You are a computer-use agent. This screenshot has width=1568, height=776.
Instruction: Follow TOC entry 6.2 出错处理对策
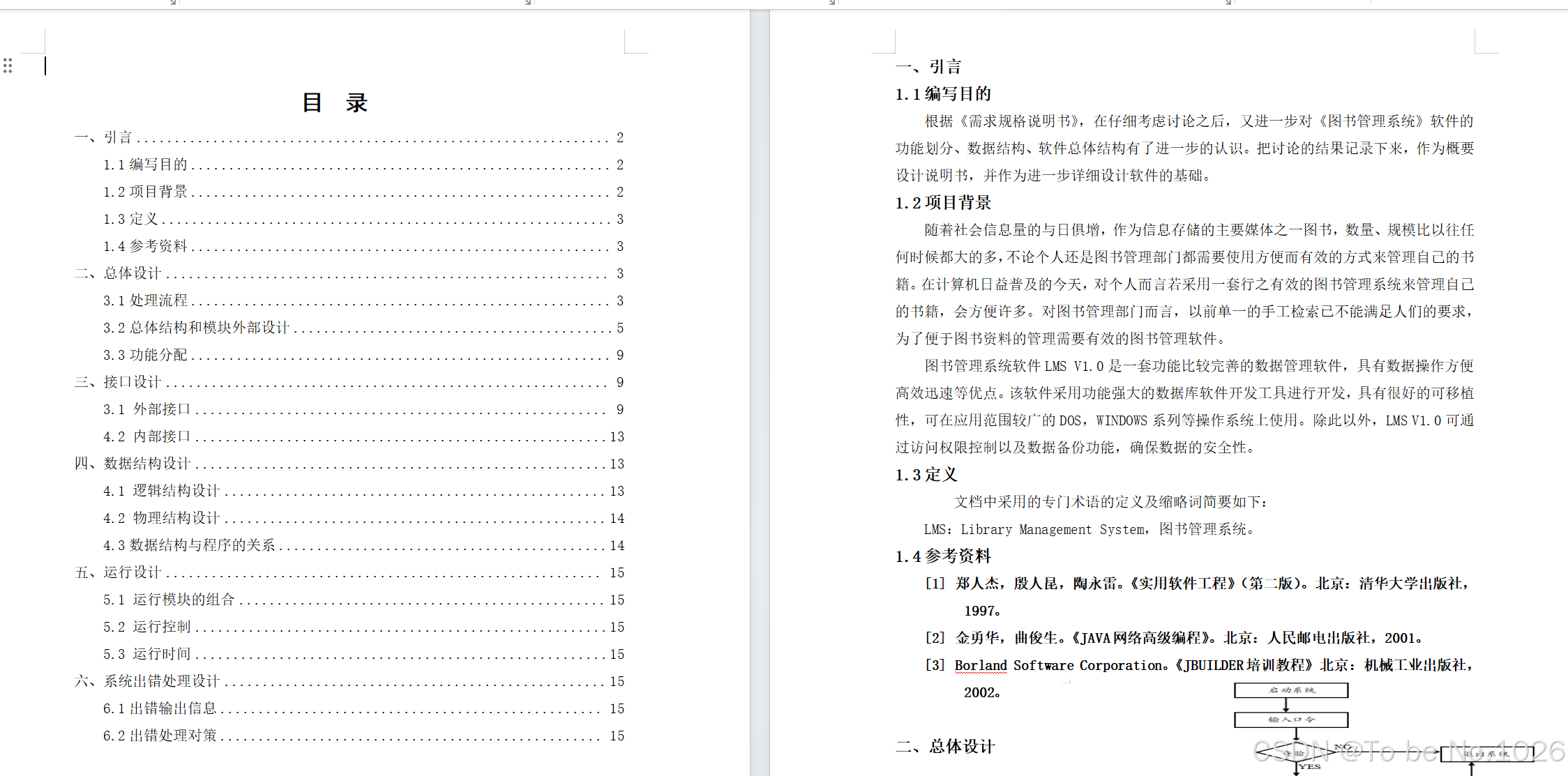[160, 736]
